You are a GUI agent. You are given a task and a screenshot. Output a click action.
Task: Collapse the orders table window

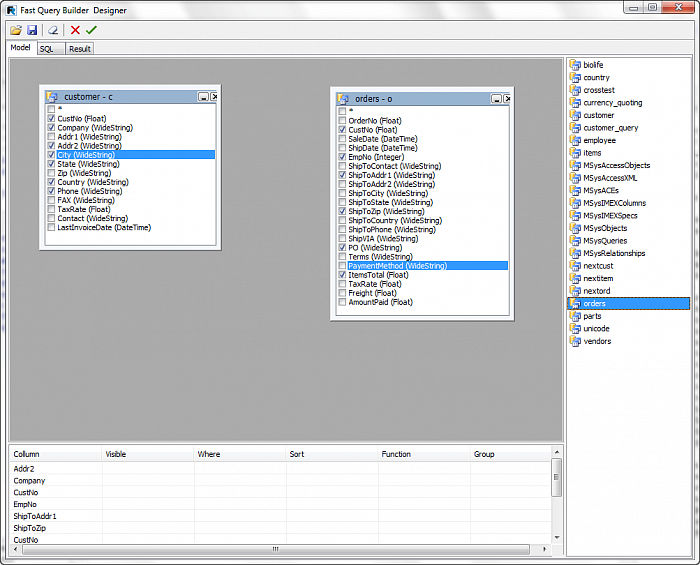click(x=495, y=99)
